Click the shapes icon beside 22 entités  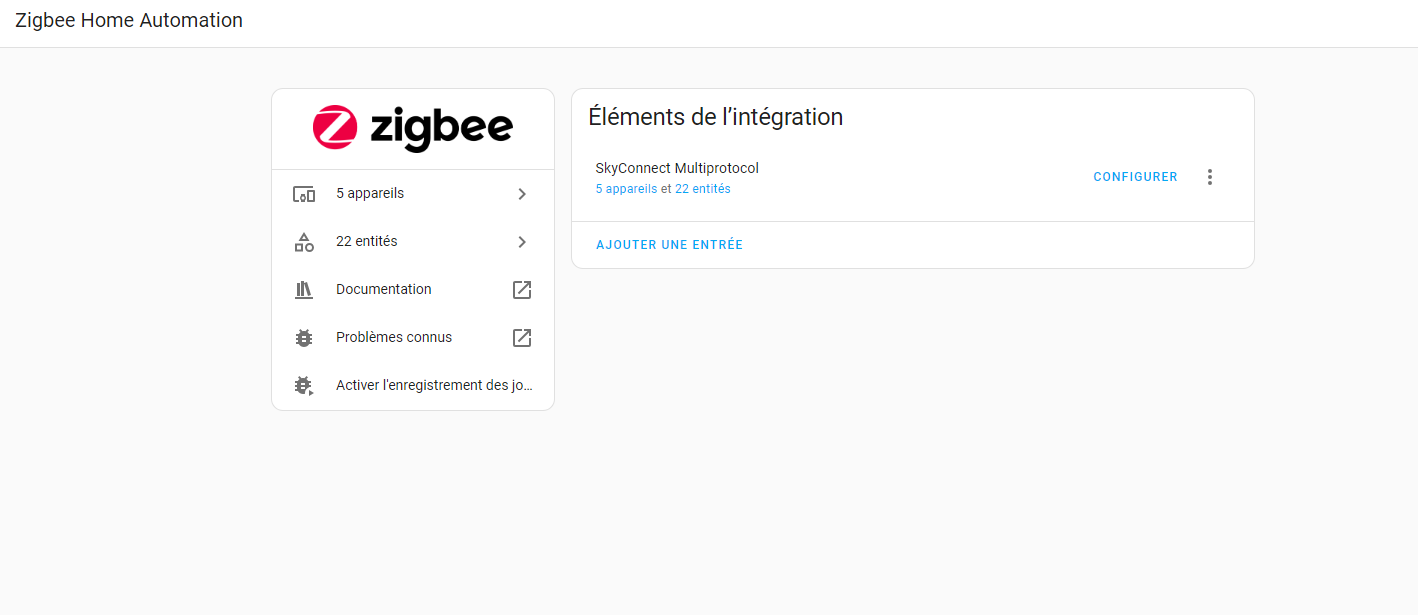pyautogui.click(x=304, y=242)
